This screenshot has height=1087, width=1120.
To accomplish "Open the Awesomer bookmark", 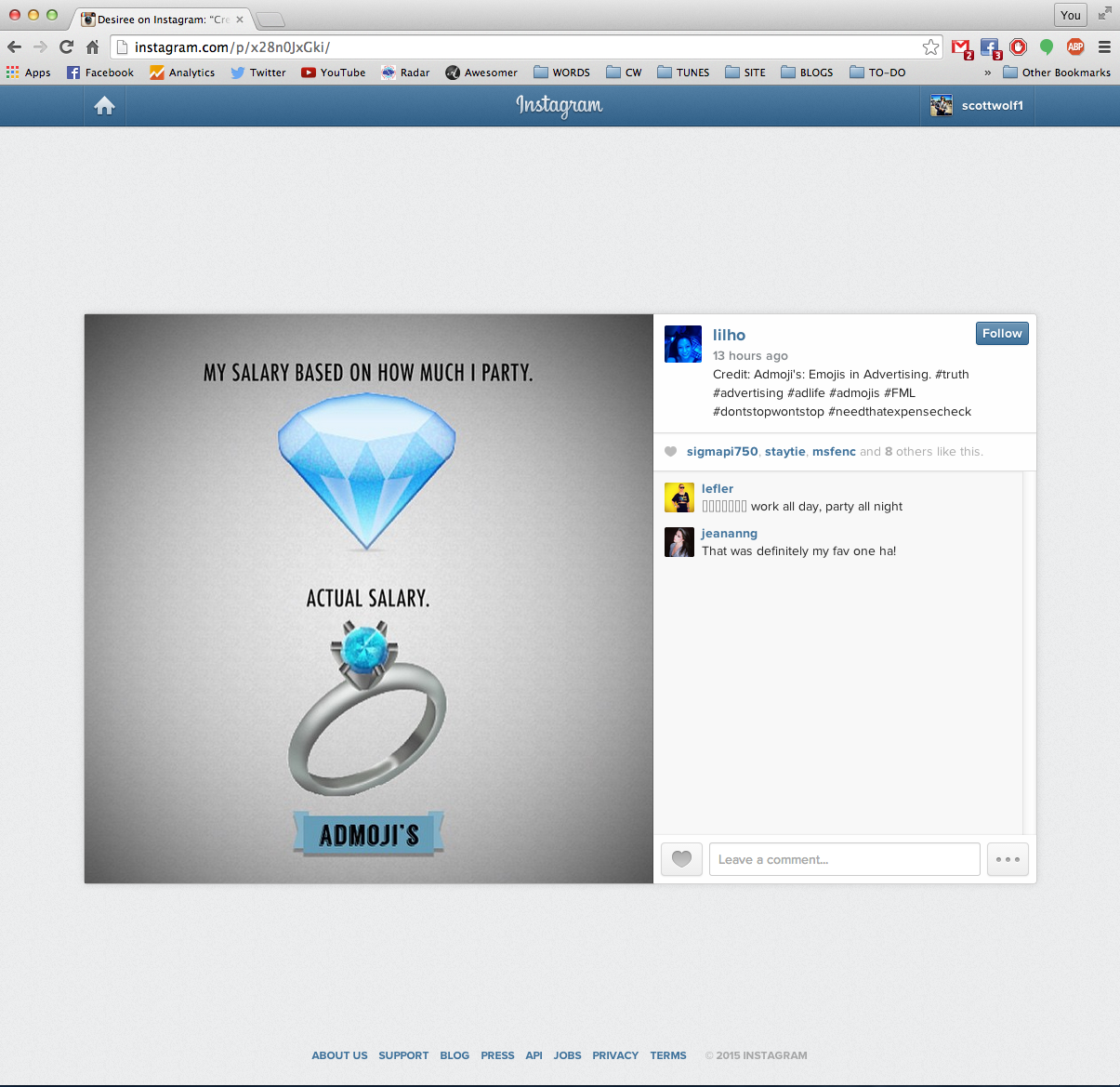I will tap(481, 73).
